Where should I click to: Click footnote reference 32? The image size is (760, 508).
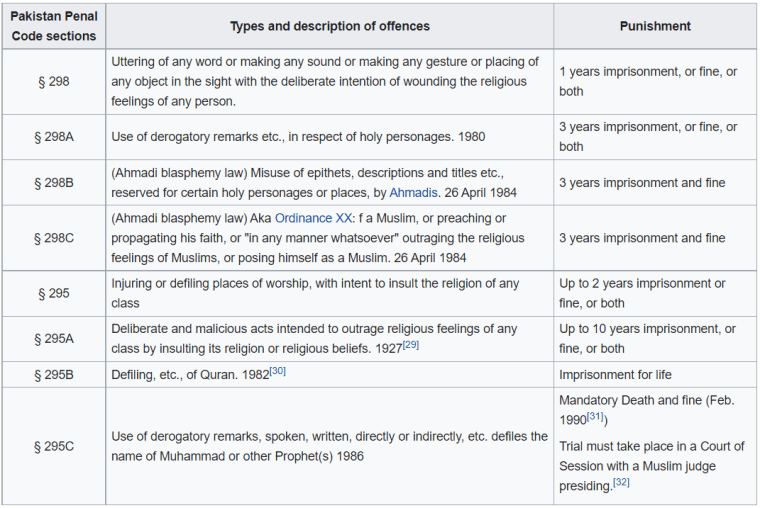pos(621,483)
